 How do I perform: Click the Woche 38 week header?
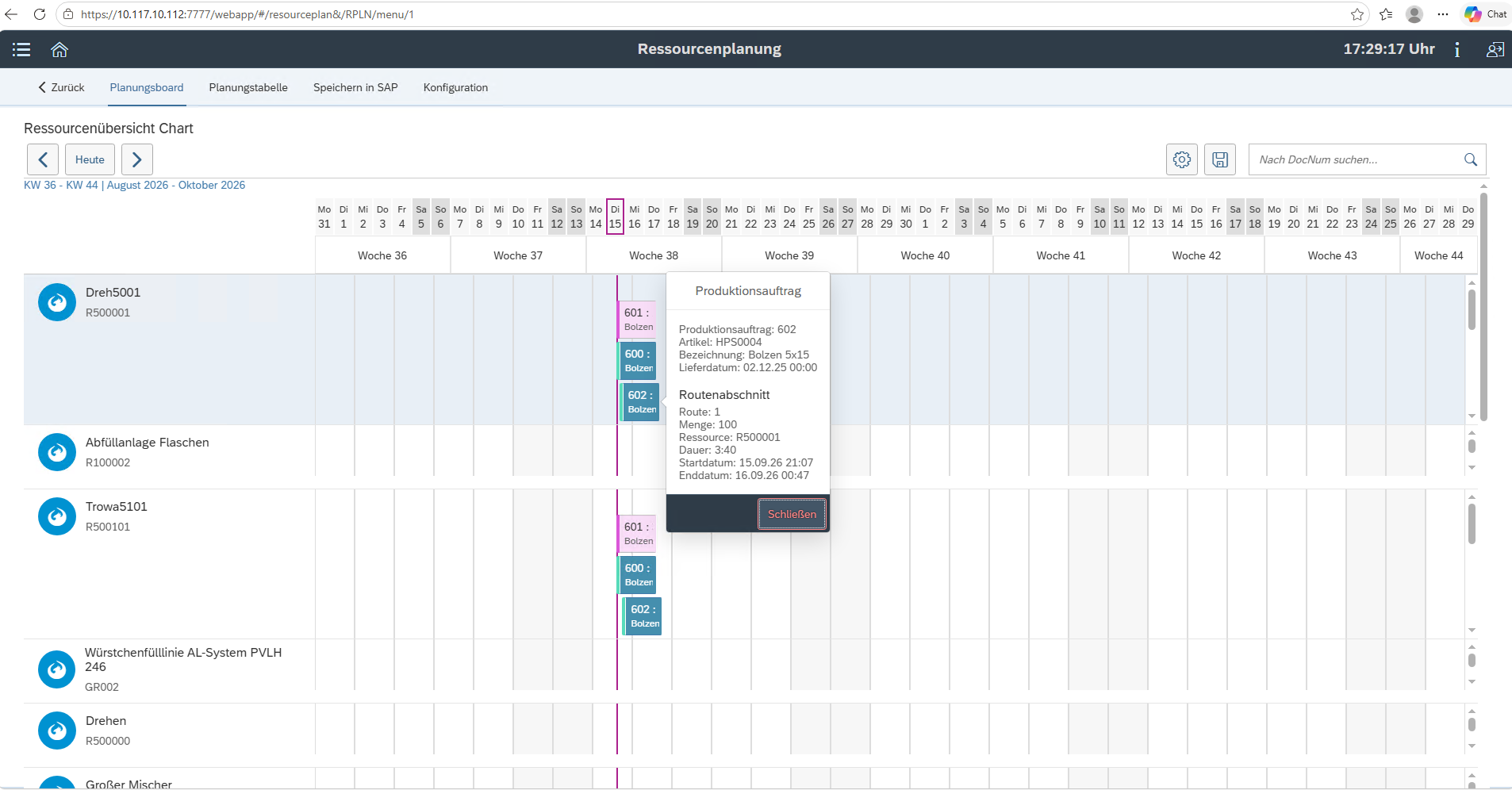click(x=654, y=255)
